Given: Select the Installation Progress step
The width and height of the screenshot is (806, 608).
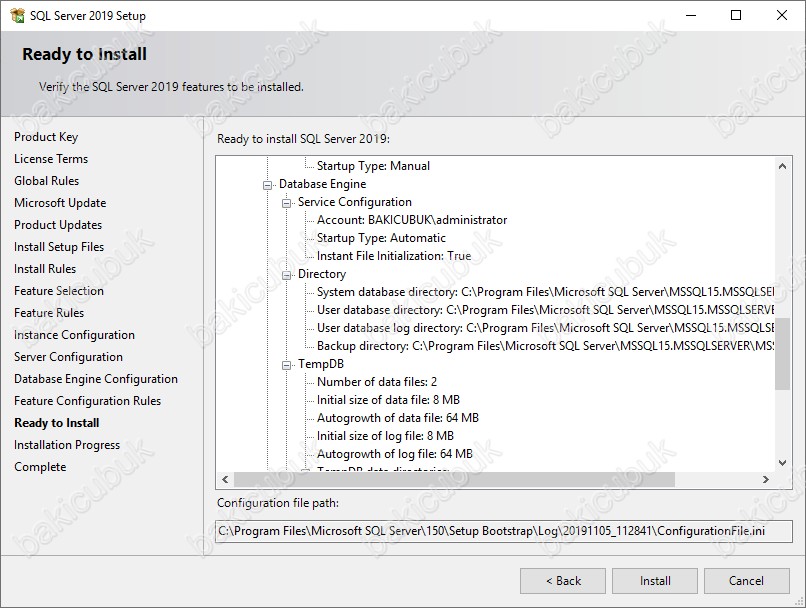Looking at the screenshot, I should coord(67,445).
